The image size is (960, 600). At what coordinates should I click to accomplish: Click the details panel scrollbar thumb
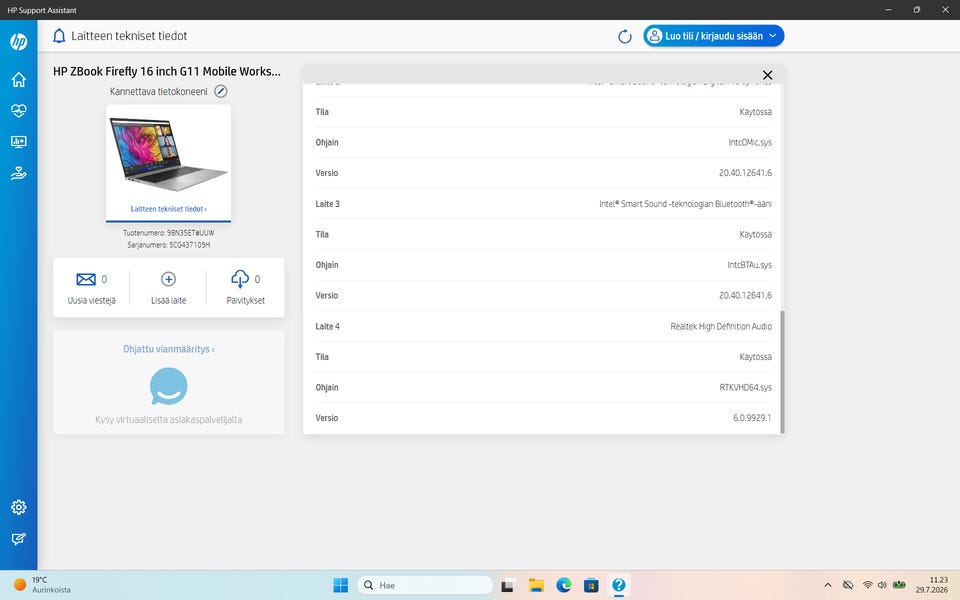tap(782, 372)
